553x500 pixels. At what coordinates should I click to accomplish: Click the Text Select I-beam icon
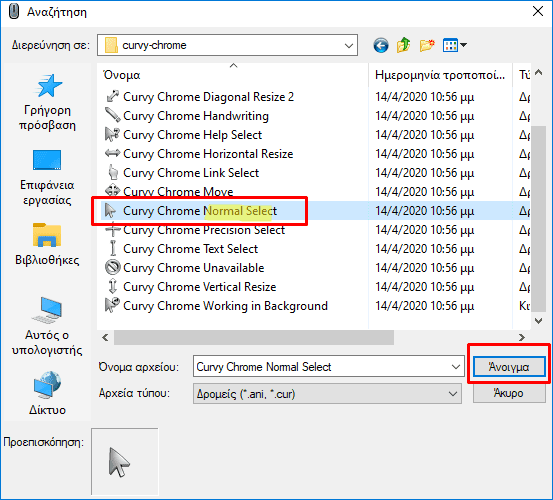[113, 248]
